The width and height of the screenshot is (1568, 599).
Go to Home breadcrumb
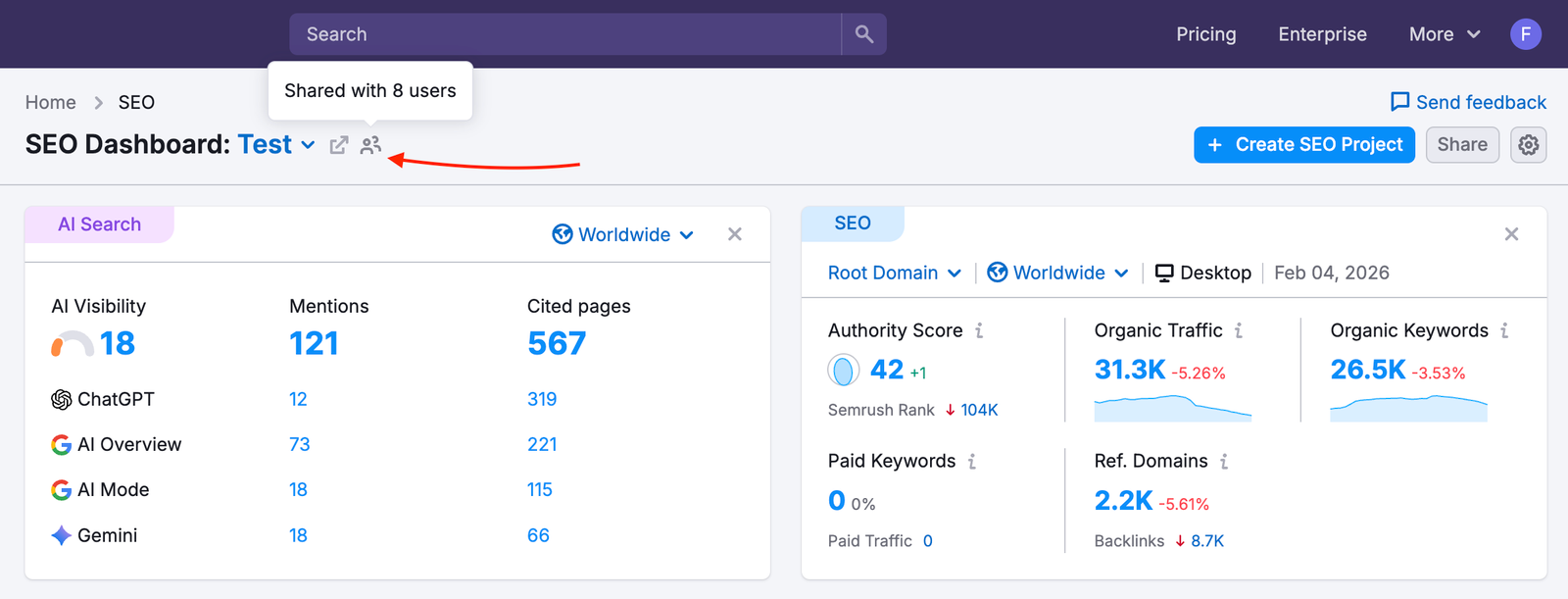point(51,102)
